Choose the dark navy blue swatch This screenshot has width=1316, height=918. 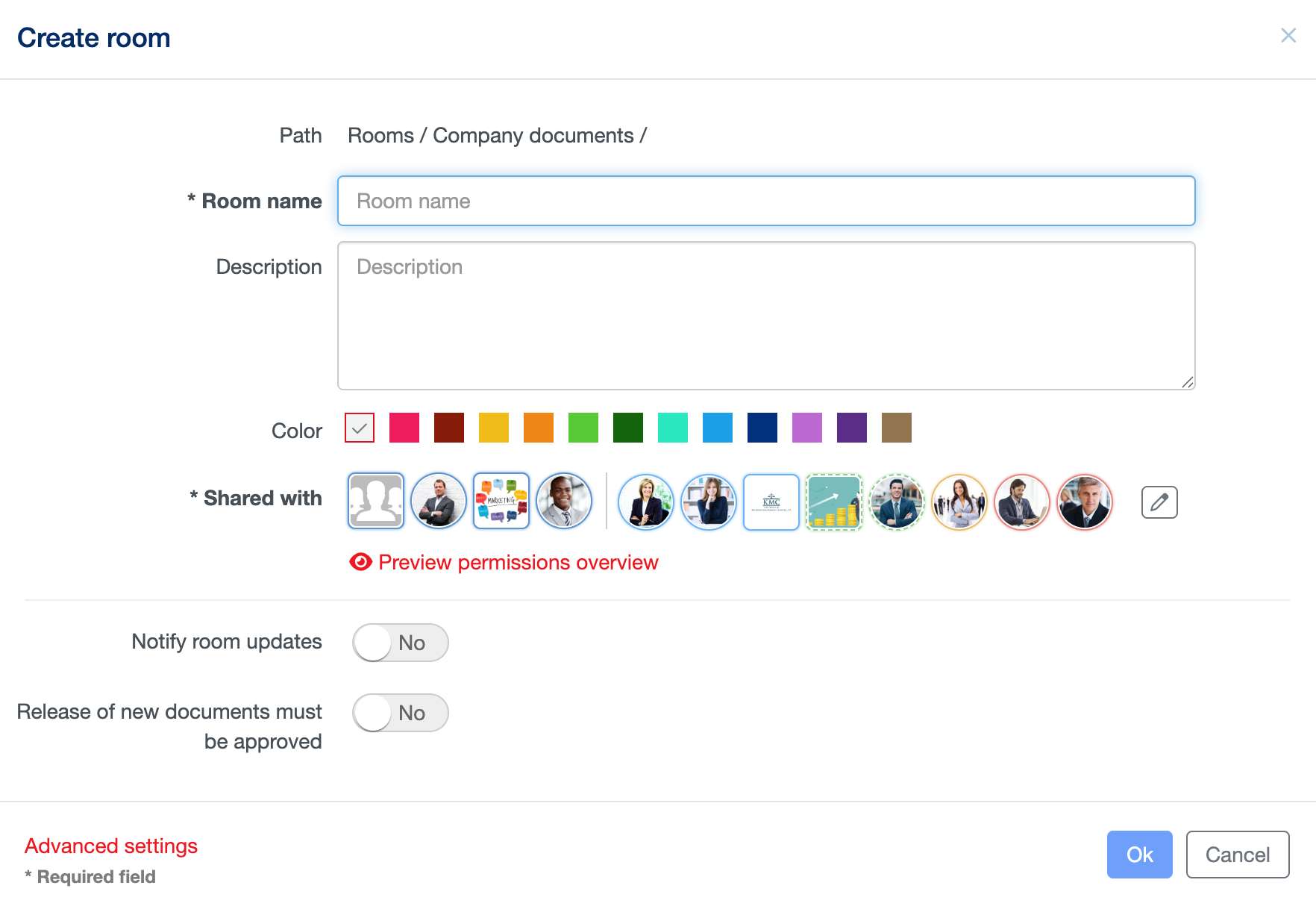tap(762, 428)
